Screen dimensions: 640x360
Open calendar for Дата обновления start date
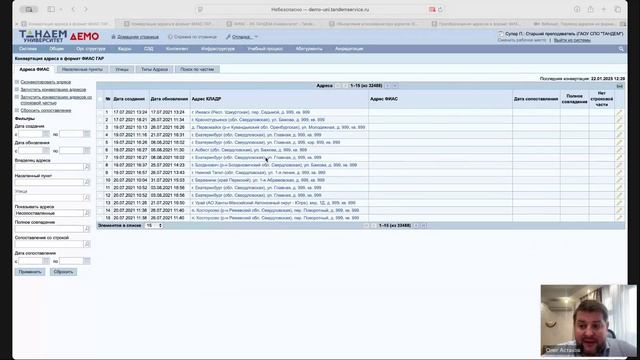pos(46,151)
